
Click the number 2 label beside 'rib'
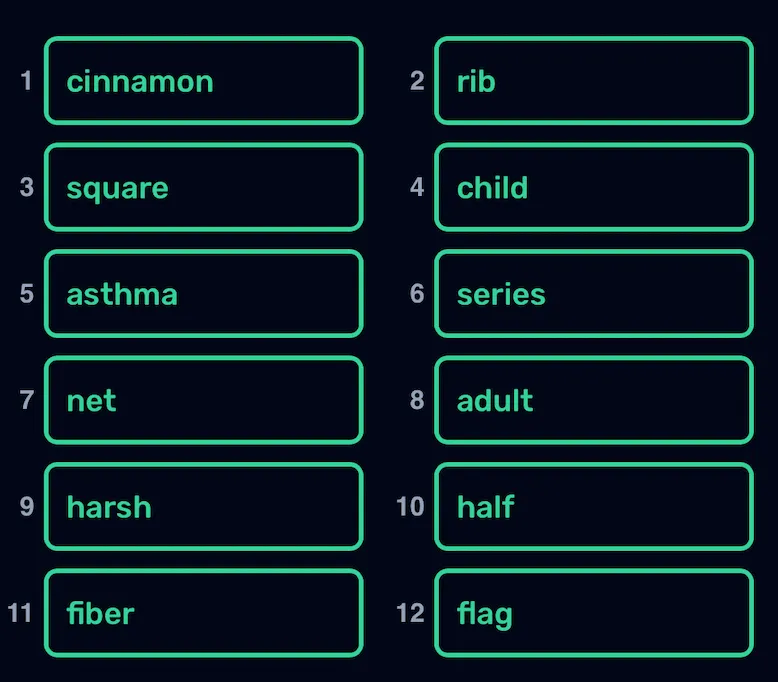(x=417, y=81)
